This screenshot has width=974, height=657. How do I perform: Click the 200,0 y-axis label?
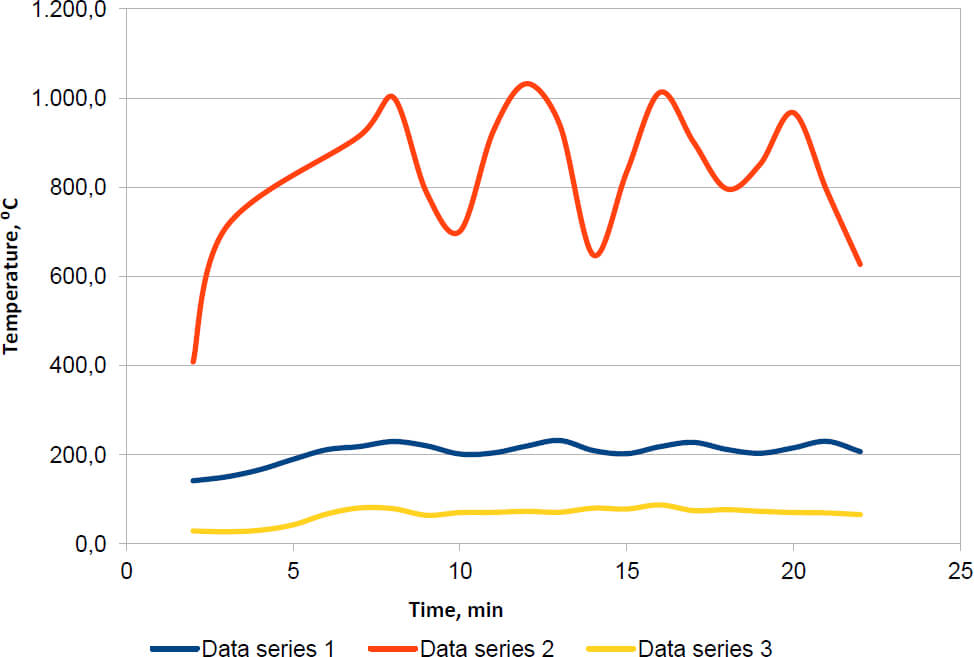[x=82, y=455]
